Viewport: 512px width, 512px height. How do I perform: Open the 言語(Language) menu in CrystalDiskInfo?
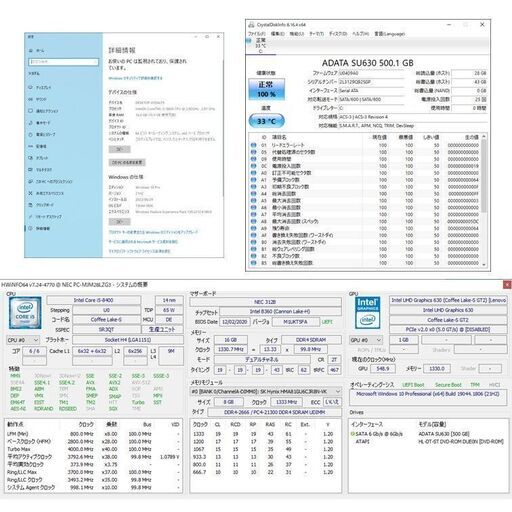(x=389, y=34)
